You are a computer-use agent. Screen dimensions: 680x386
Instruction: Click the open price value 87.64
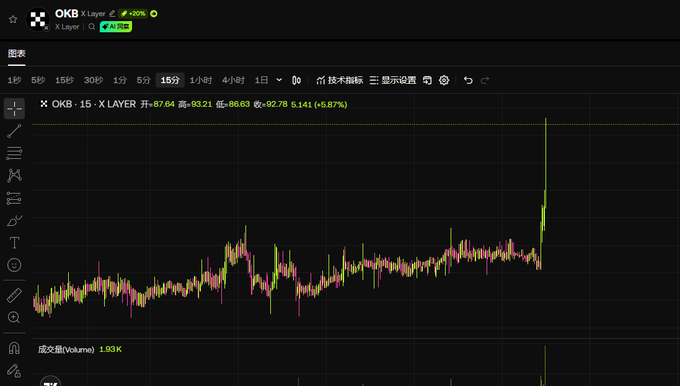tap(164, 104)
